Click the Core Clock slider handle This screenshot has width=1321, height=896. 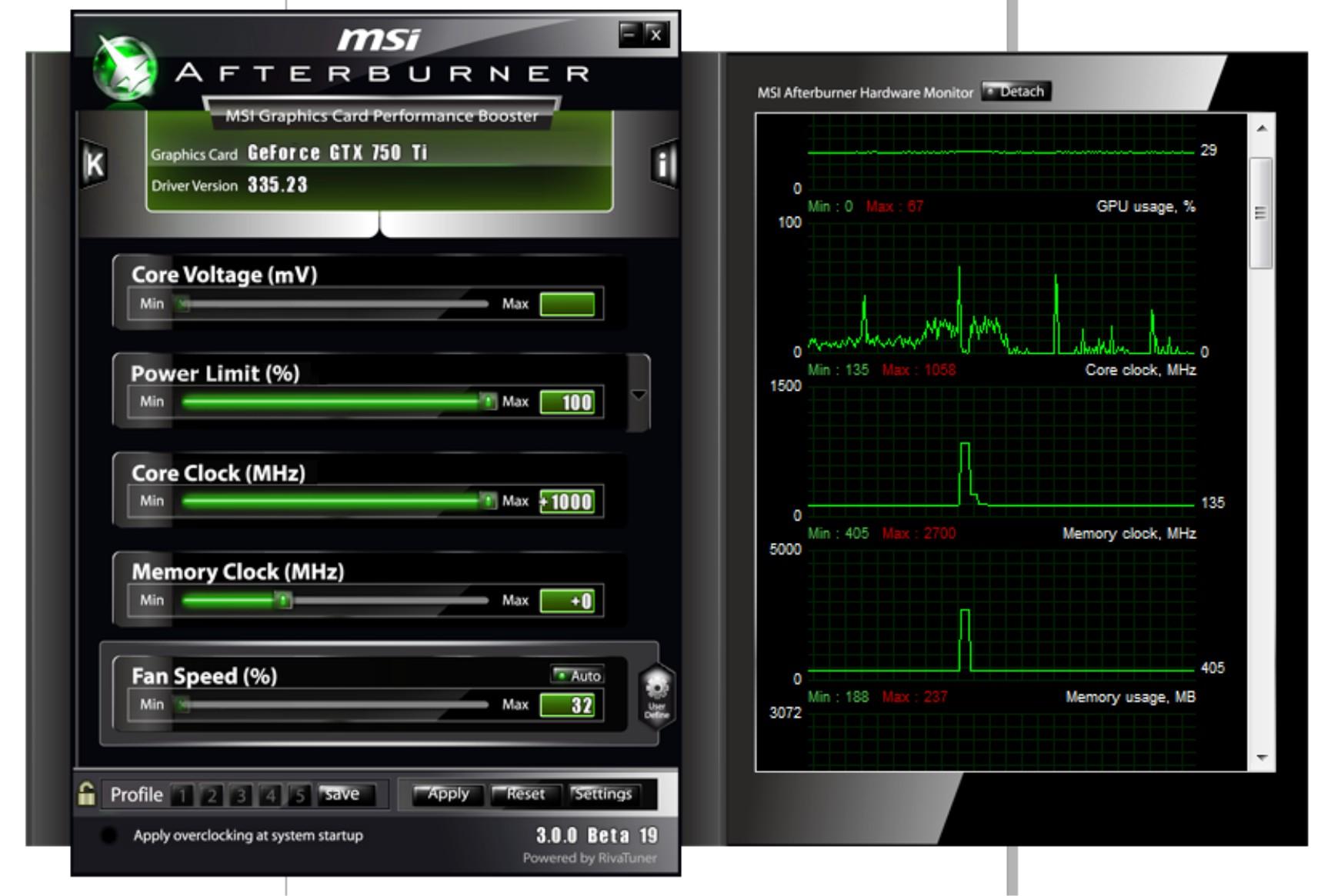(488, 500)
